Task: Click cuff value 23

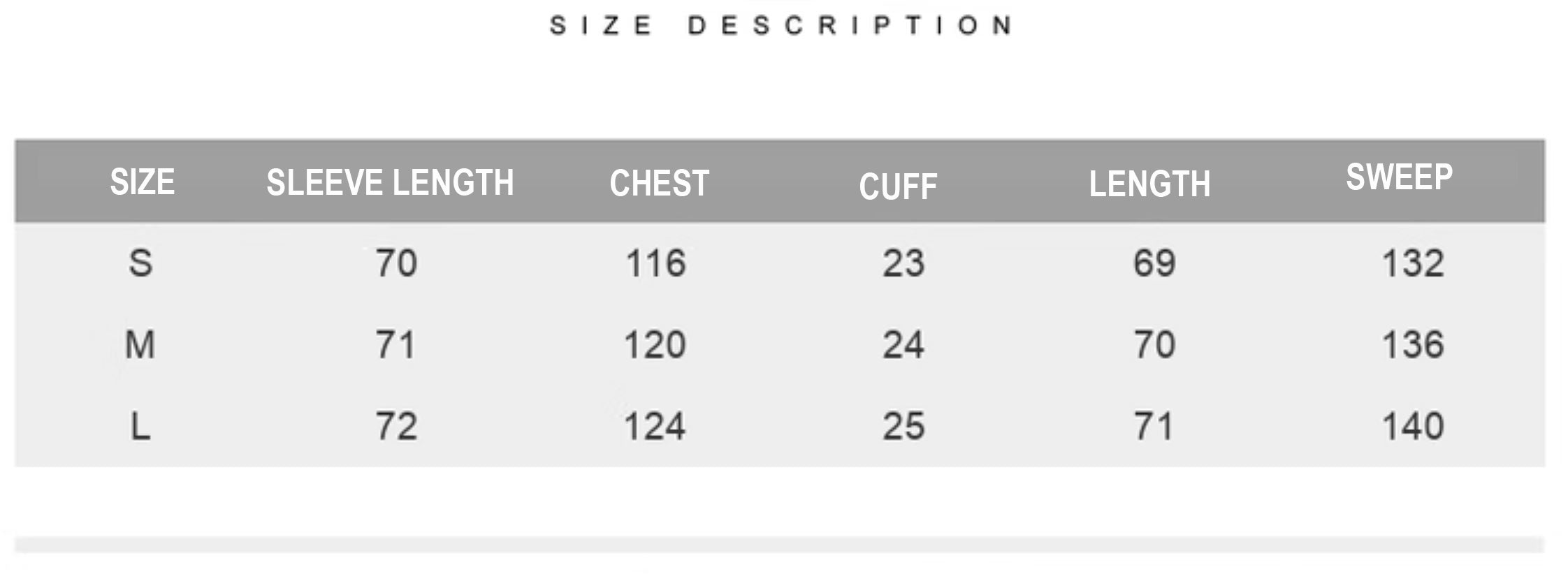Action: 903,263
